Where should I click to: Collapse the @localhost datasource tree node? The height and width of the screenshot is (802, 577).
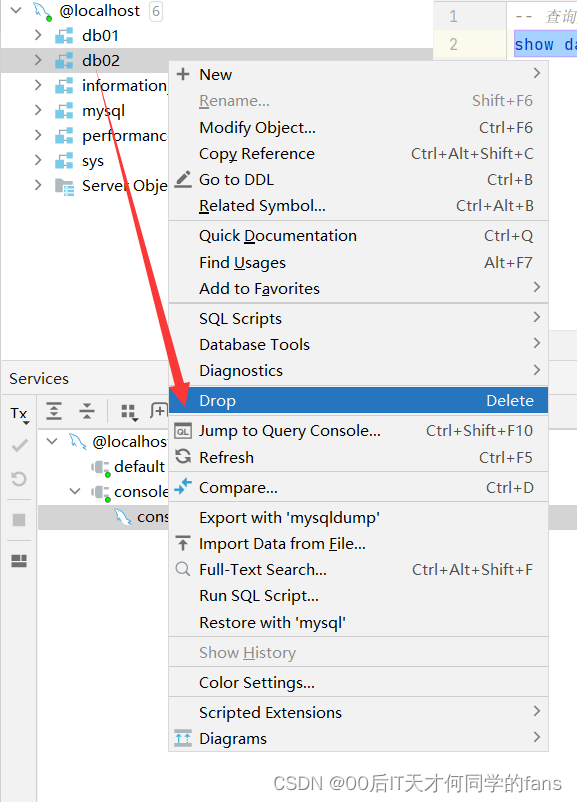16,10
